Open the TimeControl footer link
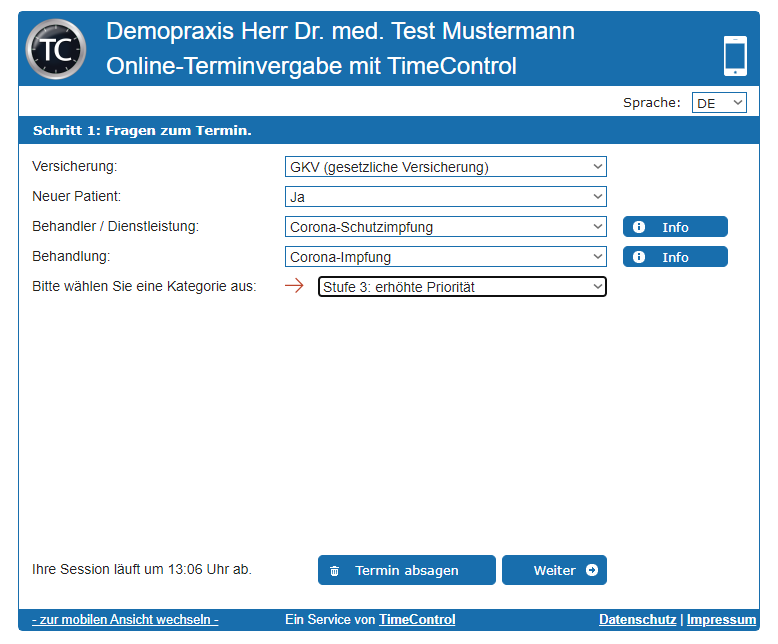The height and width of the screenshot is (644, 778). [417, 619]
